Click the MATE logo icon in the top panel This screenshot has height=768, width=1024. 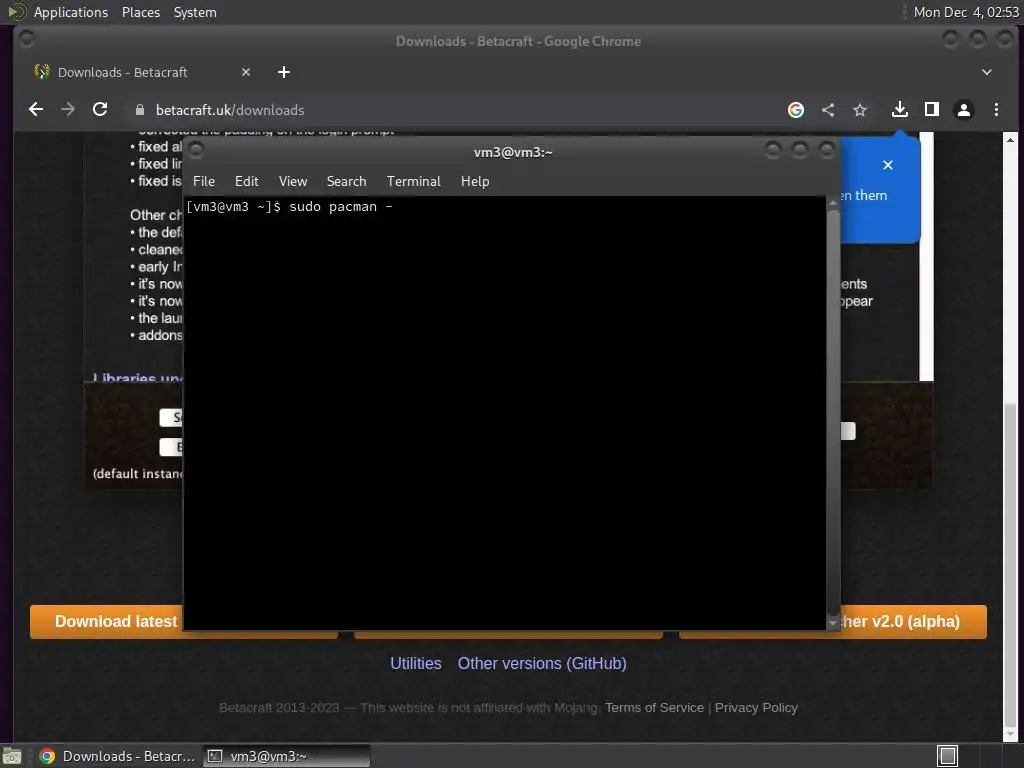pos(17,12)
